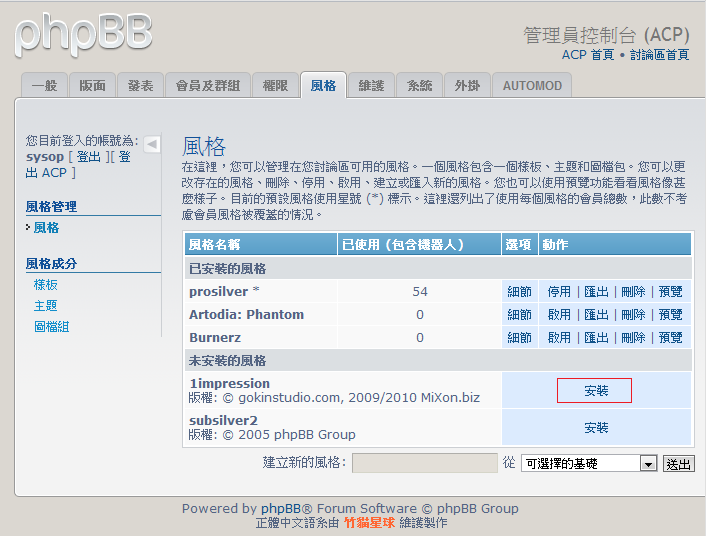Preview the prosilver style
This screenshot has height=536, width=706.
pos(670,291)
